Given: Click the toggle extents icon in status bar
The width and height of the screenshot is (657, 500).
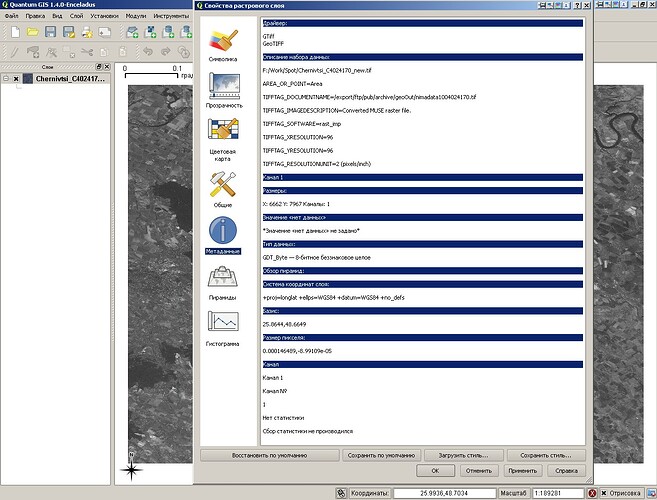Looking at the screenshot, I should coord(341,493).
